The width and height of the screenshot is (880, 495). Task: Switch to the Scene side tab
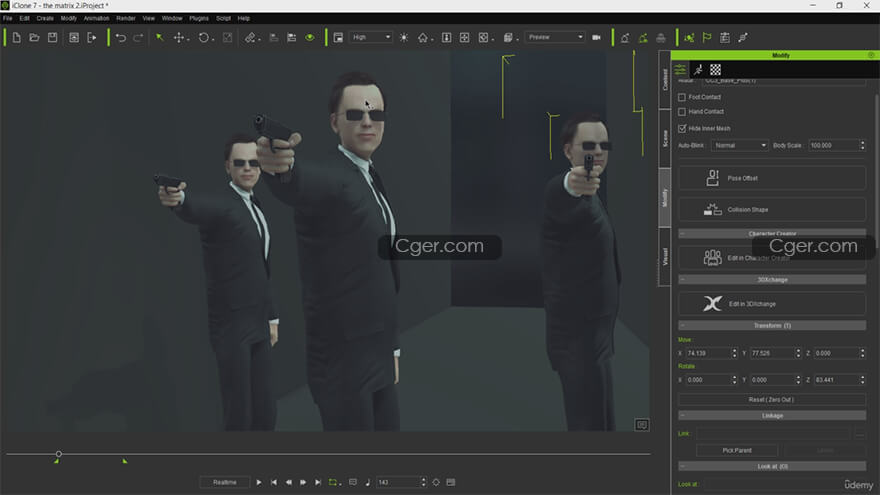pos(665,137)
